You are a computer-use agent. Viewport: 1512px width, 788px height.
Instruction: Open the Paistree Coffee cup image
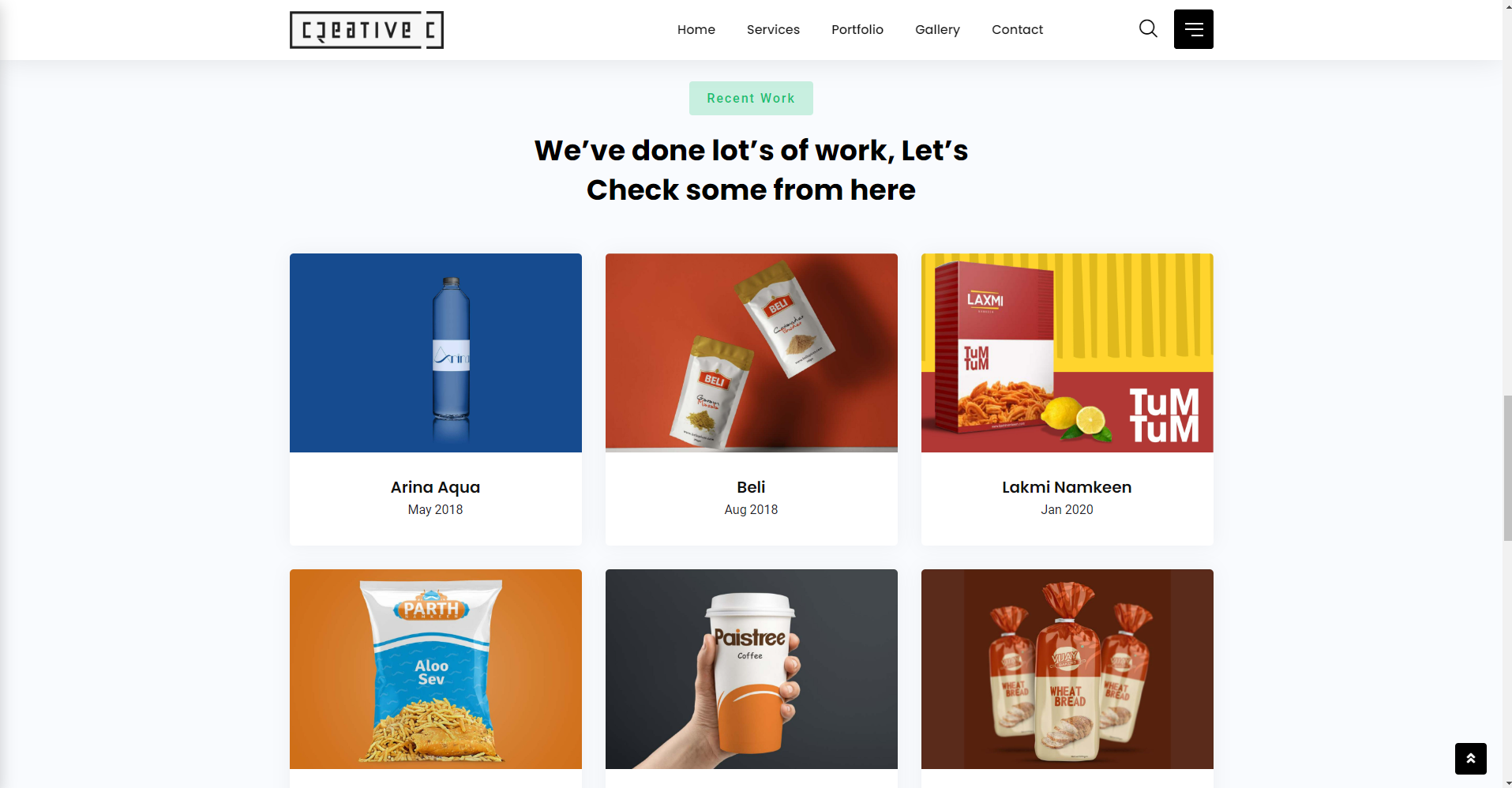[752, 669]
